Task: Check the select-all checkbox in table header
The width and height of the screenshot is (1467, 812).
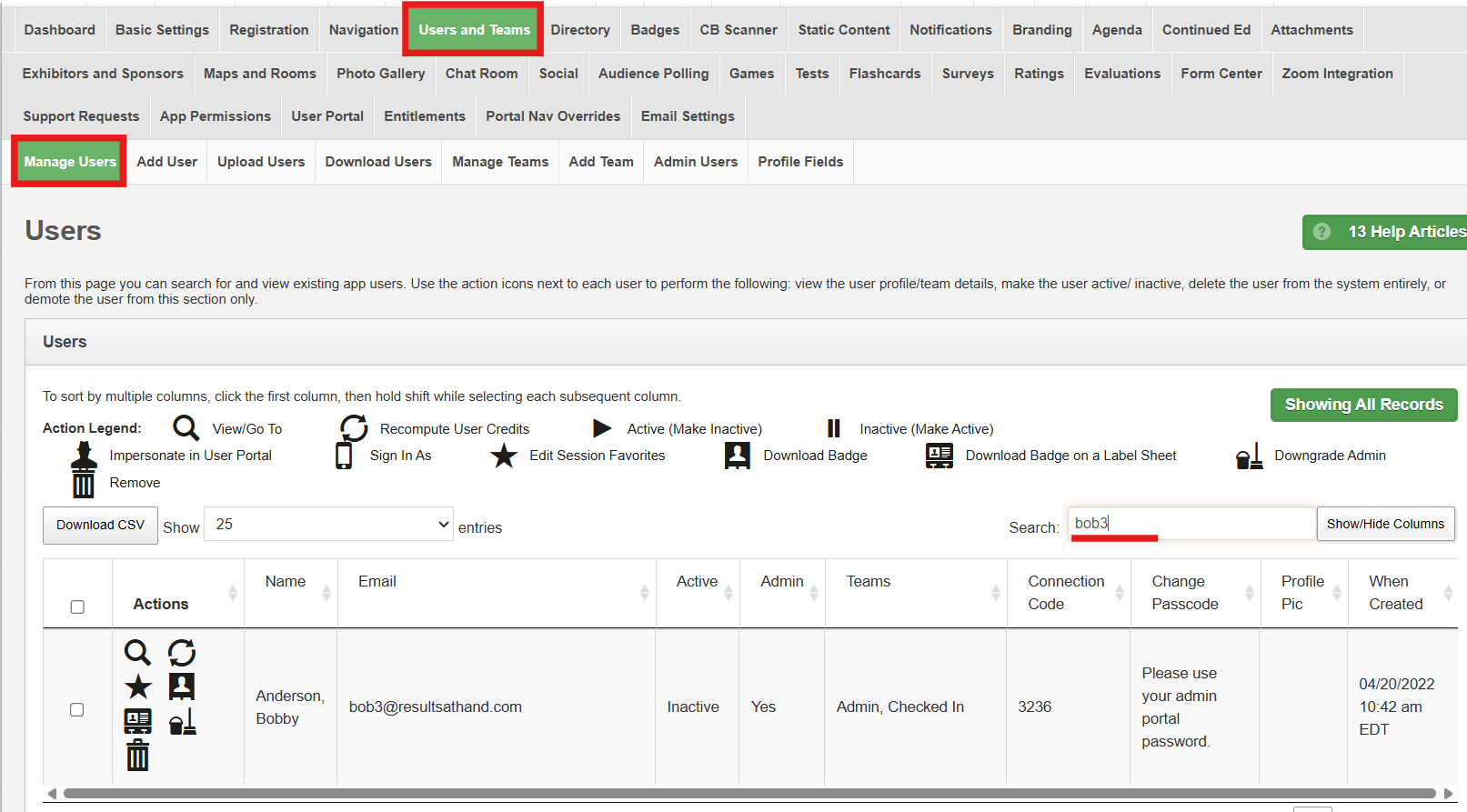Action: click(77, 606)
